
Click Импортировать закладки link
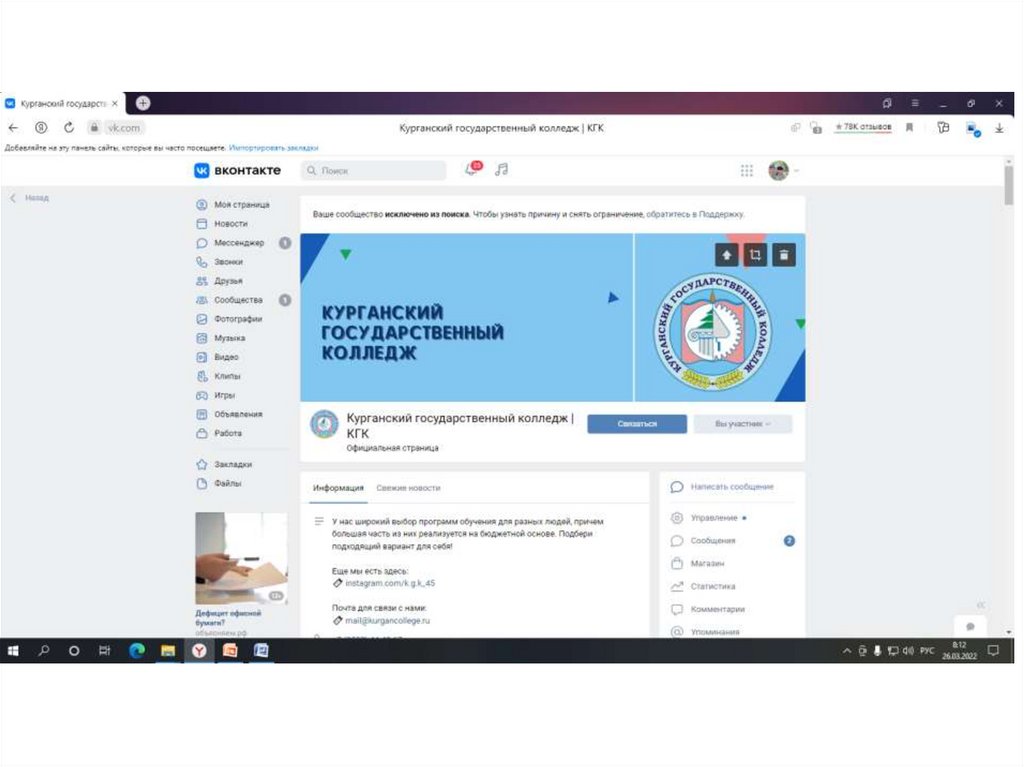tap(274, 148)
